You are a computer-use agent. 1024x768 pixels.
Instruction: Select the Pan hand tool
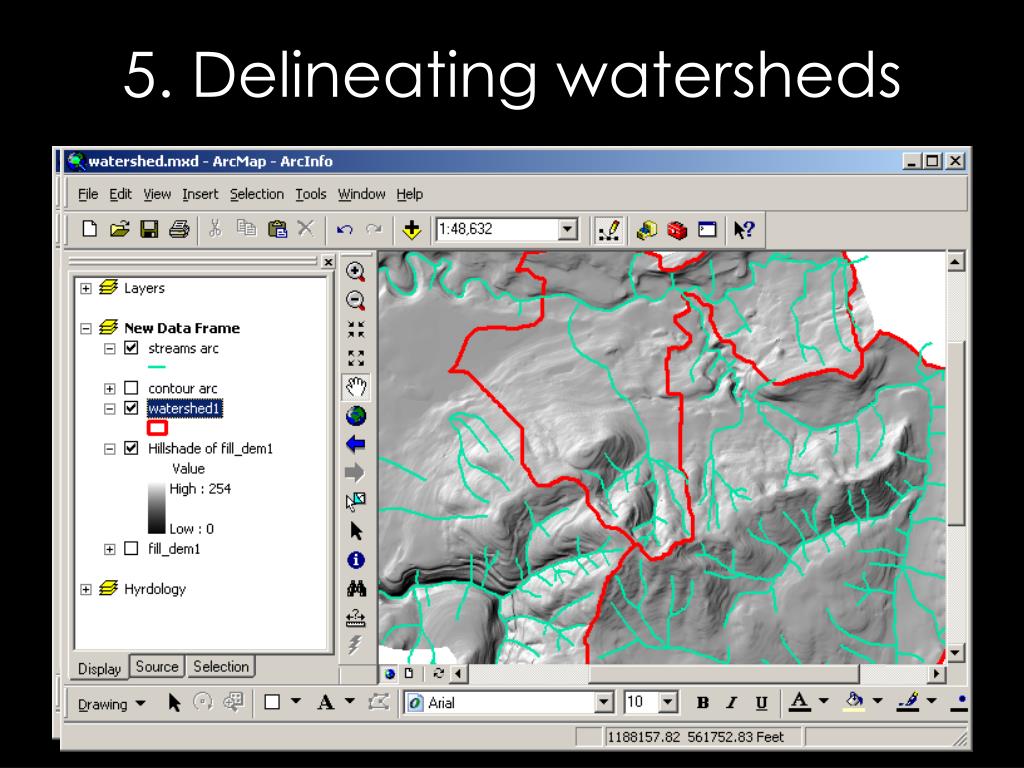pos(356,387)
